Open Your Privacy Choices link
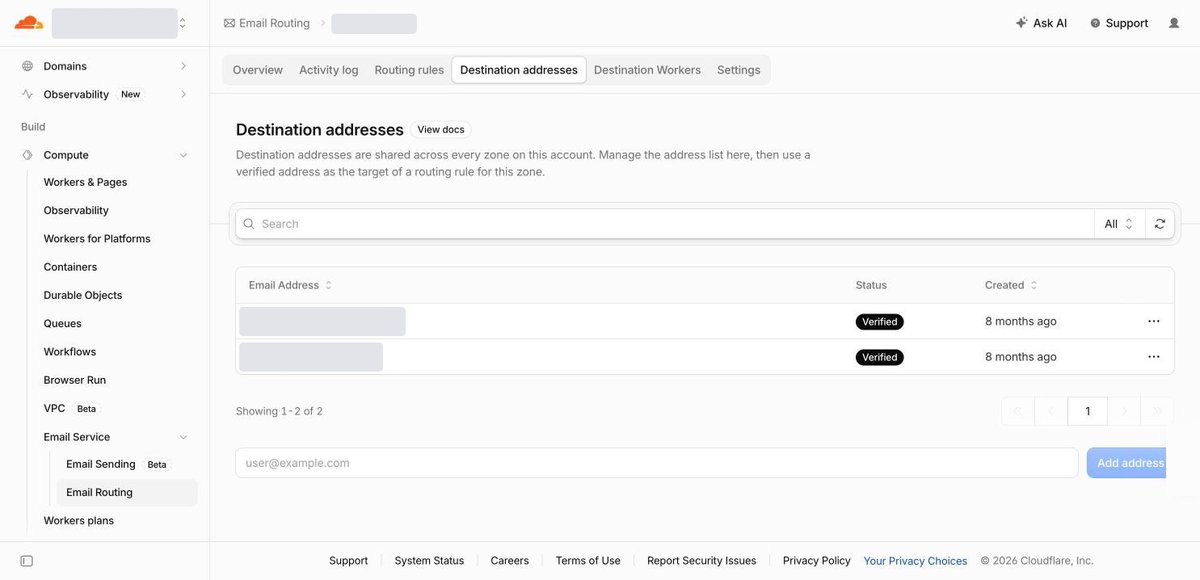Screen dimensions: 1200x580 915,561
